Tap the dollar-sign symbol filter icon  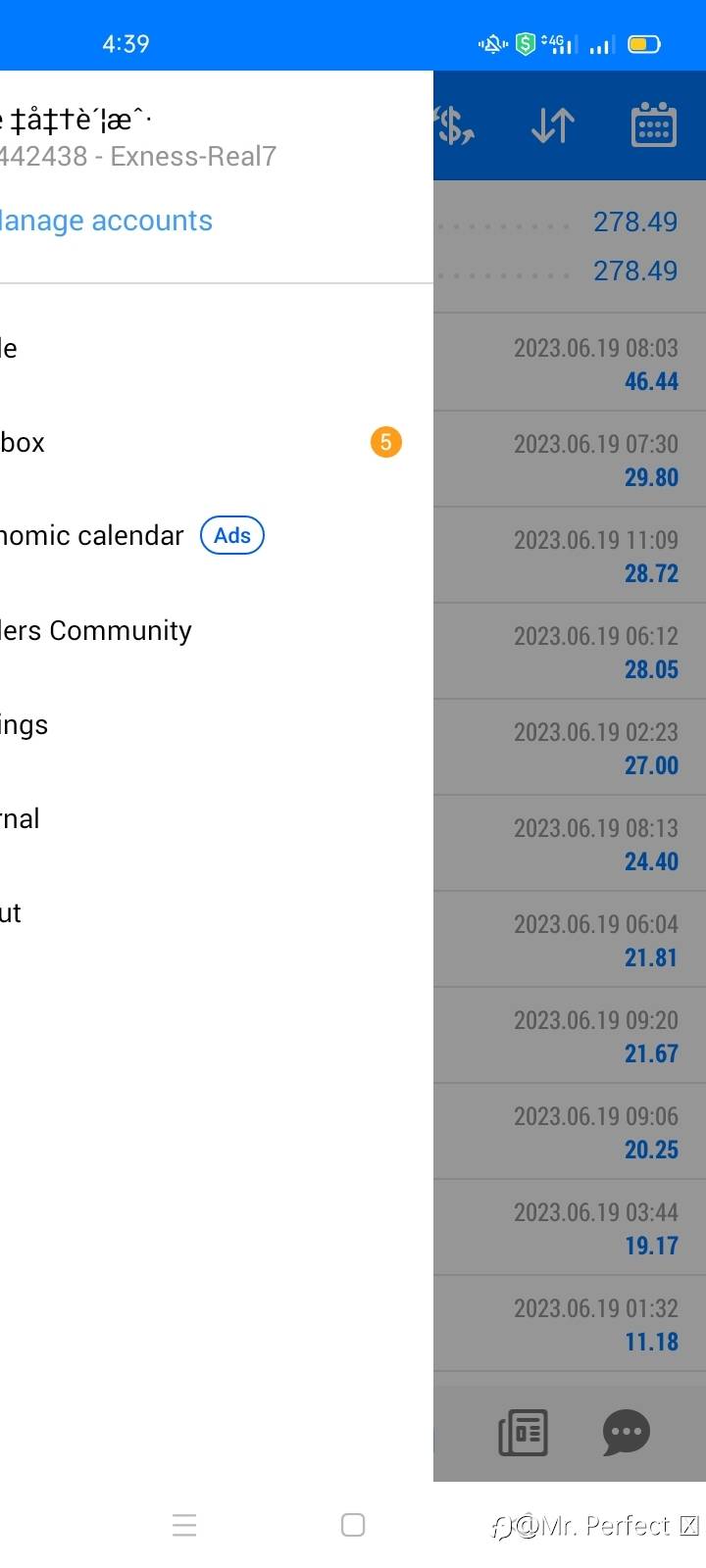[455, 125]
